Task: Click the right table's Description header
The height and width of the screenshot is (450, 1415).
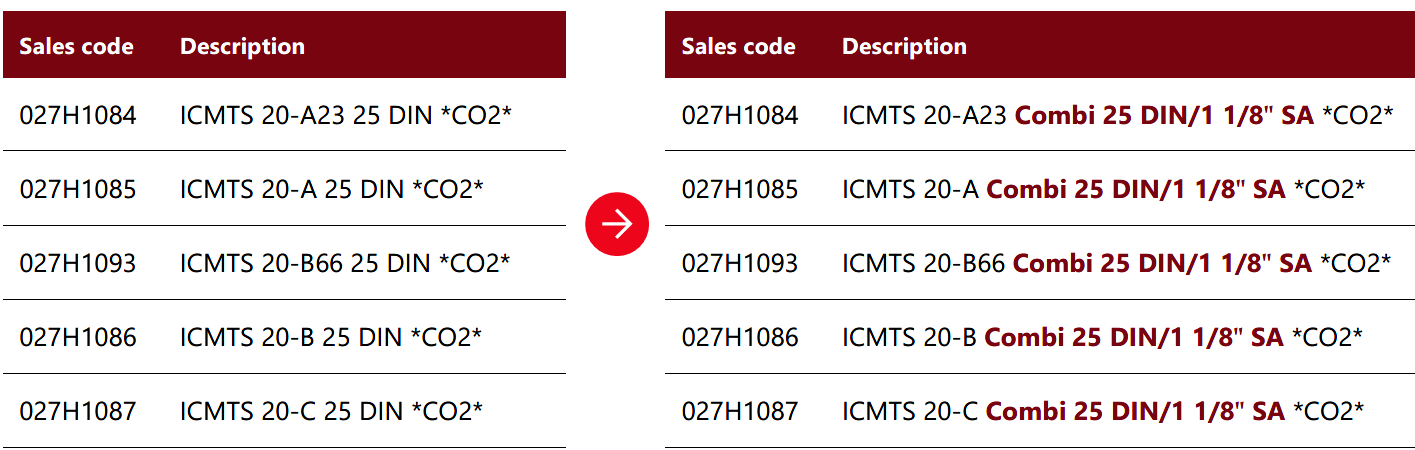Action: point(904,46)
